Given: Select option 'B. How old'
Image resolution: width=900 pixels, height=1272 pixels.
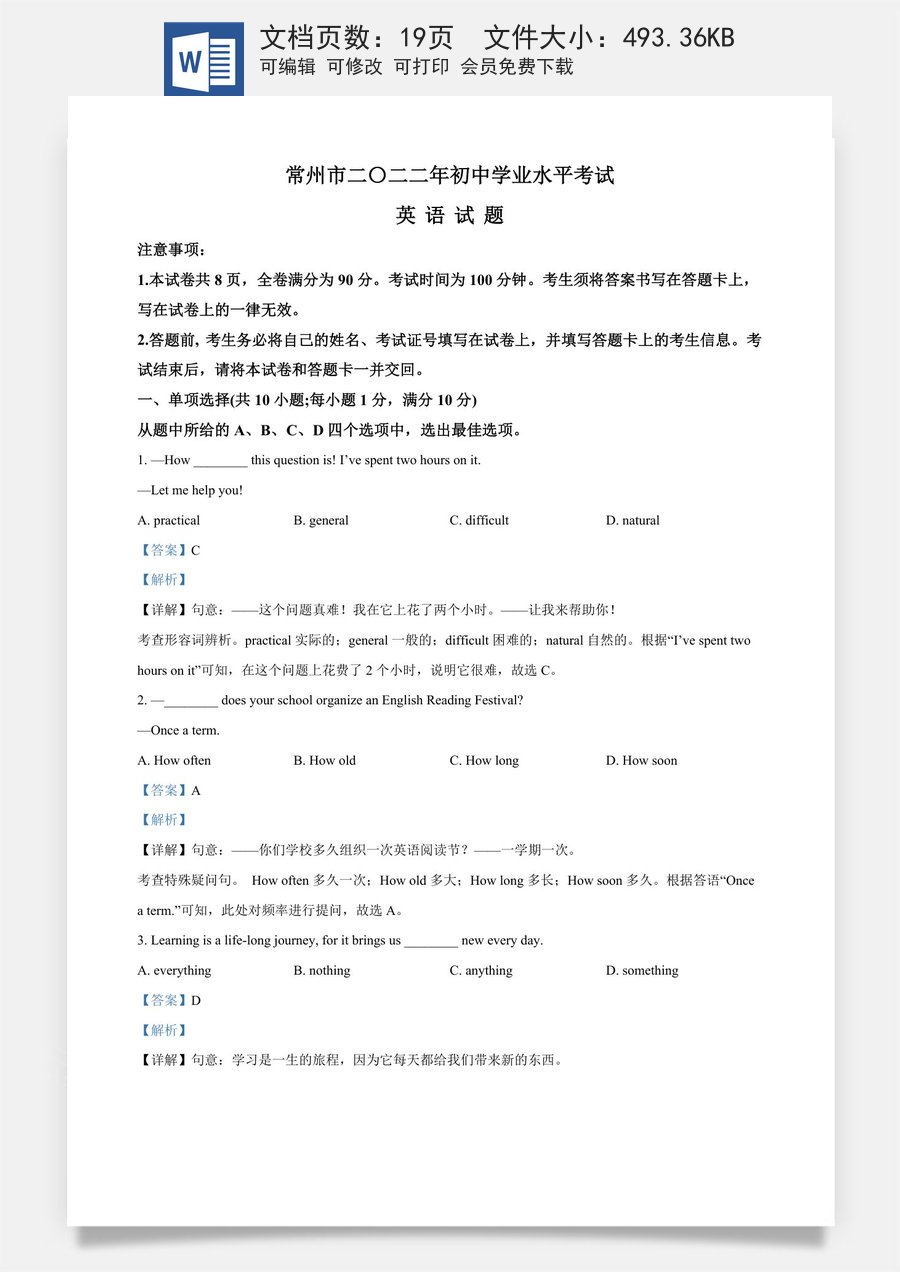Looking at the screenshot, I should pos(324,760).
